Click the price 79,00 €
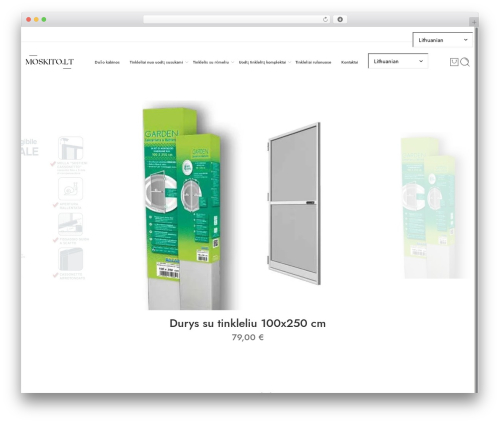500x423 pixels. [x=248, y=337]
